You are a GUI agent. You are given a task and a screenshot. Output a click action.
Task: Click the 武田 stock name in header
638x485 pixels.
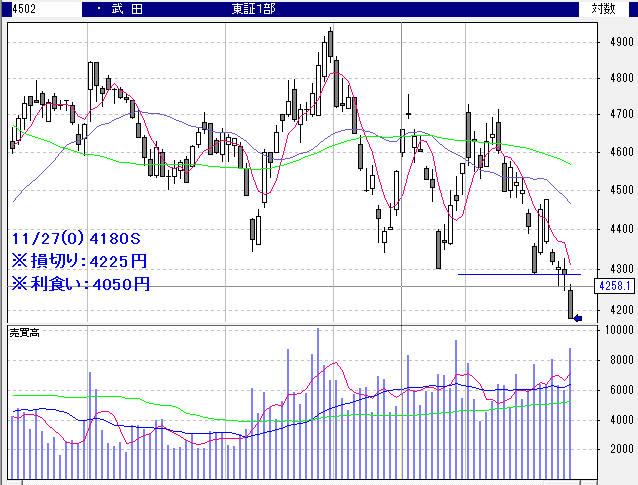[133, 8]
